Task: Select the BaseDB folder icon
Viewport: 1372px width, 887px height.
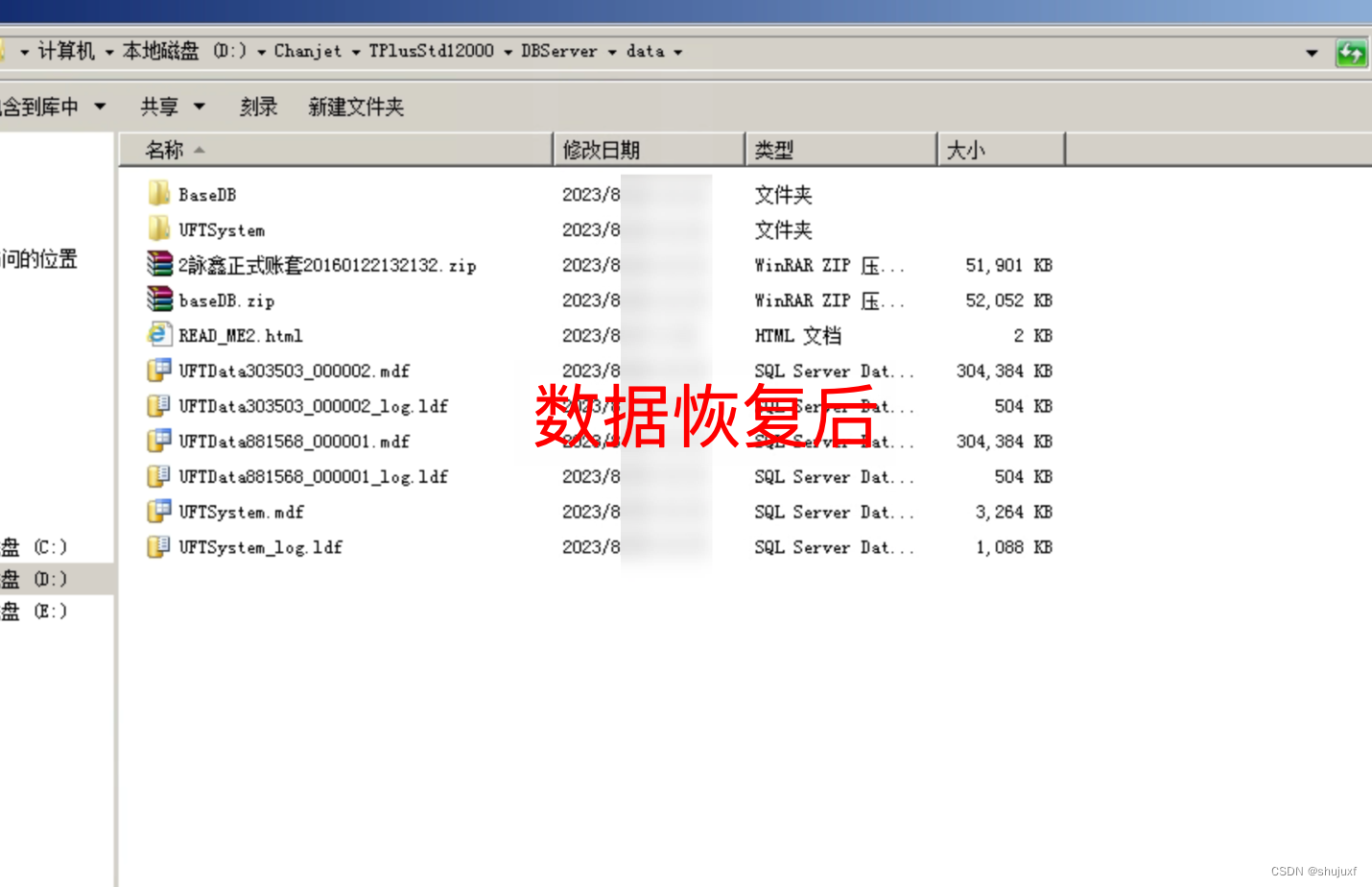Action: pyautogui.click(x=159, y=194)
